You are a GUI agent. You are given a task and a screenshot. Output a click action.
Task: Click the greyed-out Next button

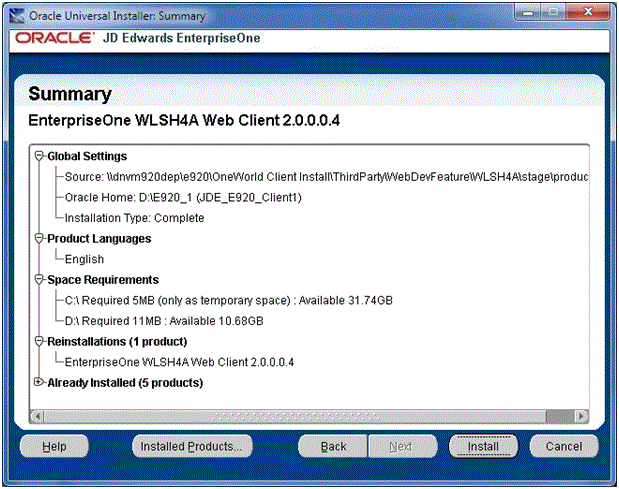pyautogui.click(x=402, y=446)
